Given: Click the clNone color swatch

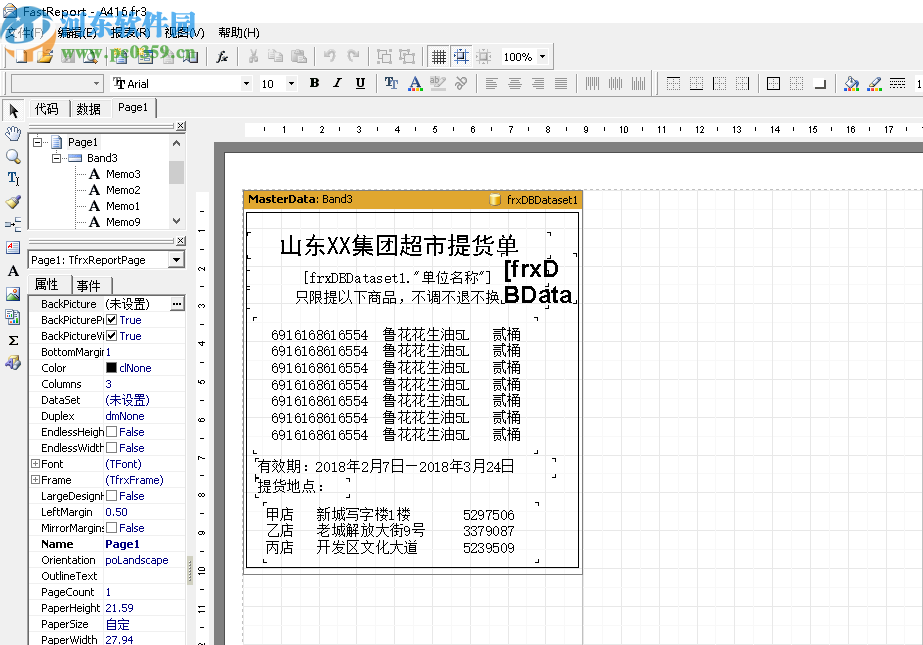Looking at the screenshot, I should [112, 368].
